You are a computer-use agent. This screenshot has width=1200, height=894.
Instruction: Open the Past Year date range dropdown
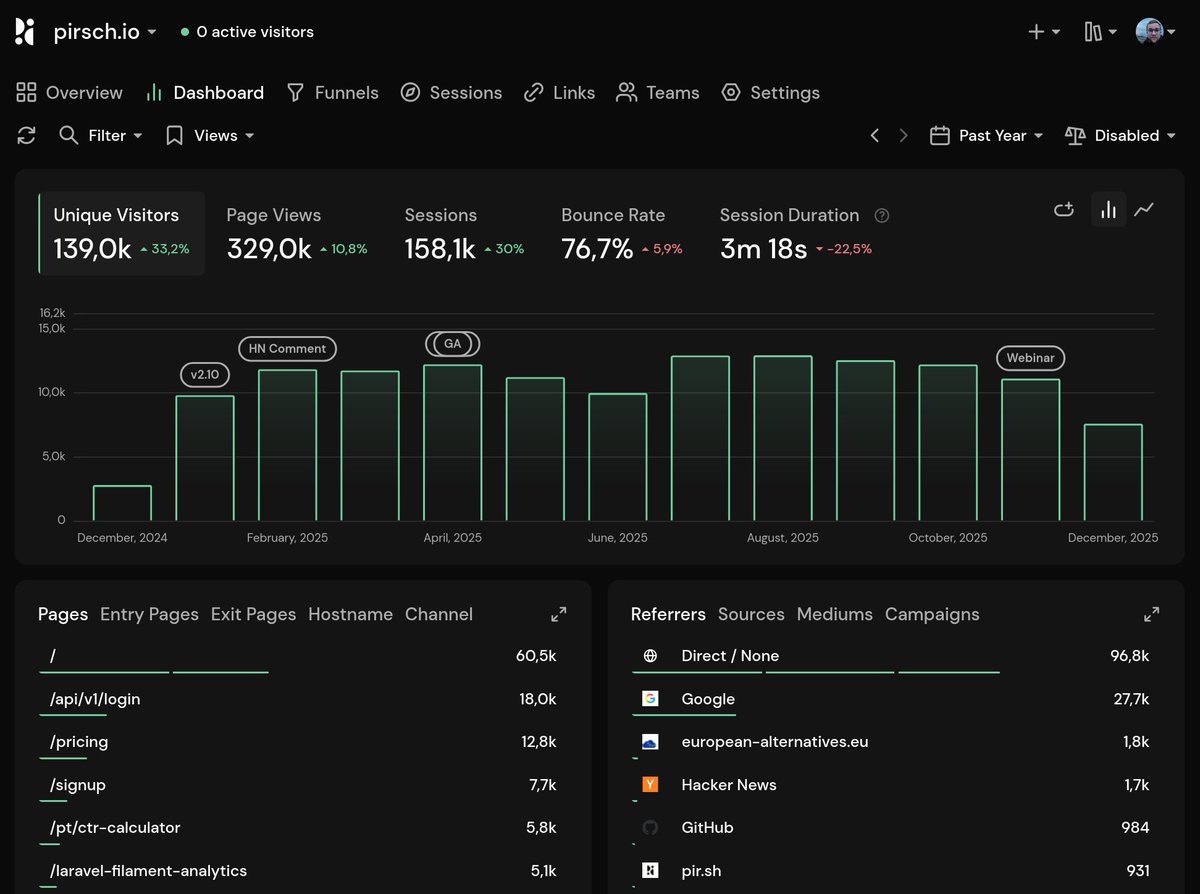point(987,135)
